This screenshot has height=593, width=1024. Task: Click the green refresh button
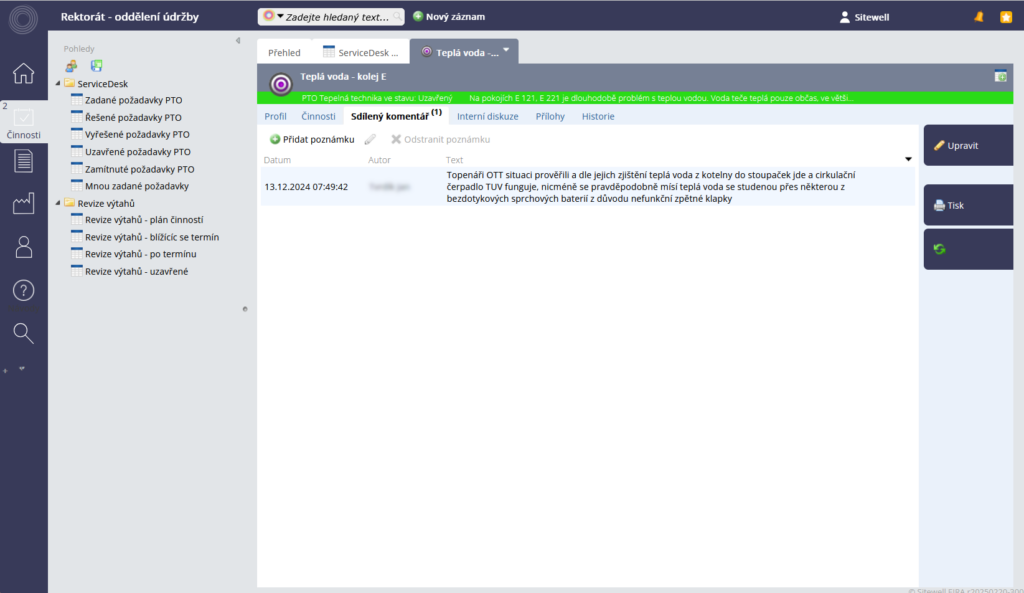coord(968,249)
